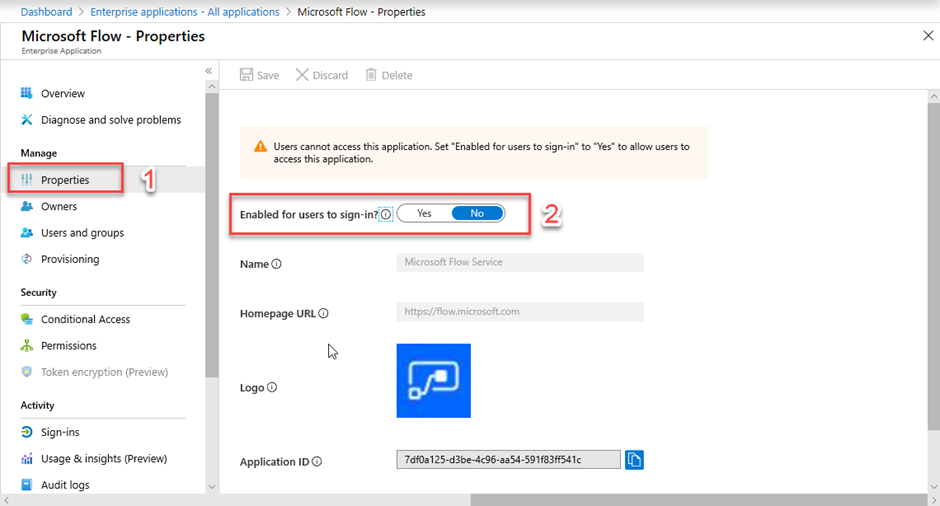Copy the Application ID to clipboard
This screenshot has width=940, height=506.
(634, 460)
